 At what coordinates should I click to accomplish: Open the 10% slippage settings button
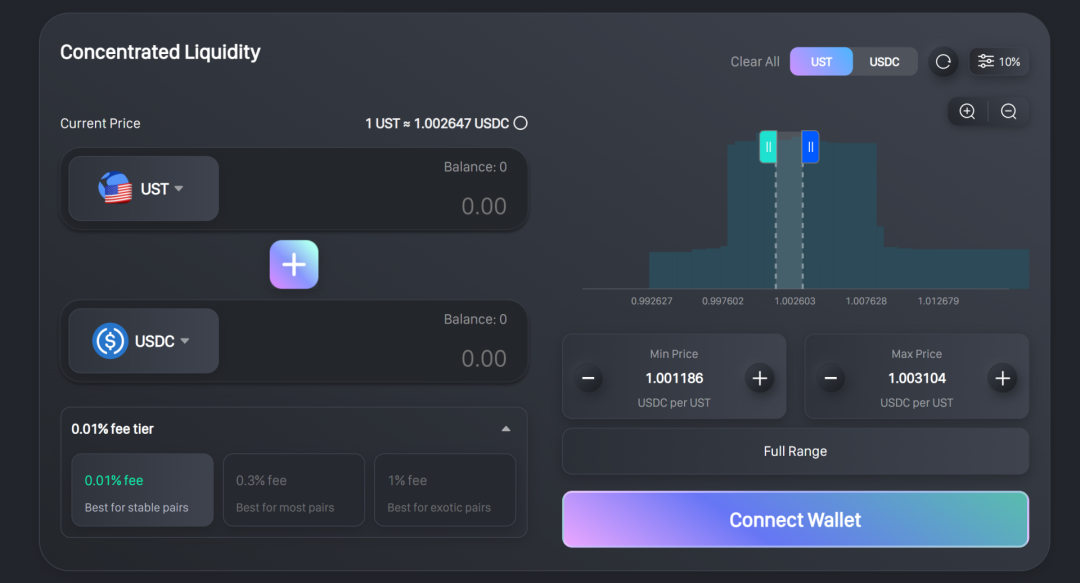999,62
